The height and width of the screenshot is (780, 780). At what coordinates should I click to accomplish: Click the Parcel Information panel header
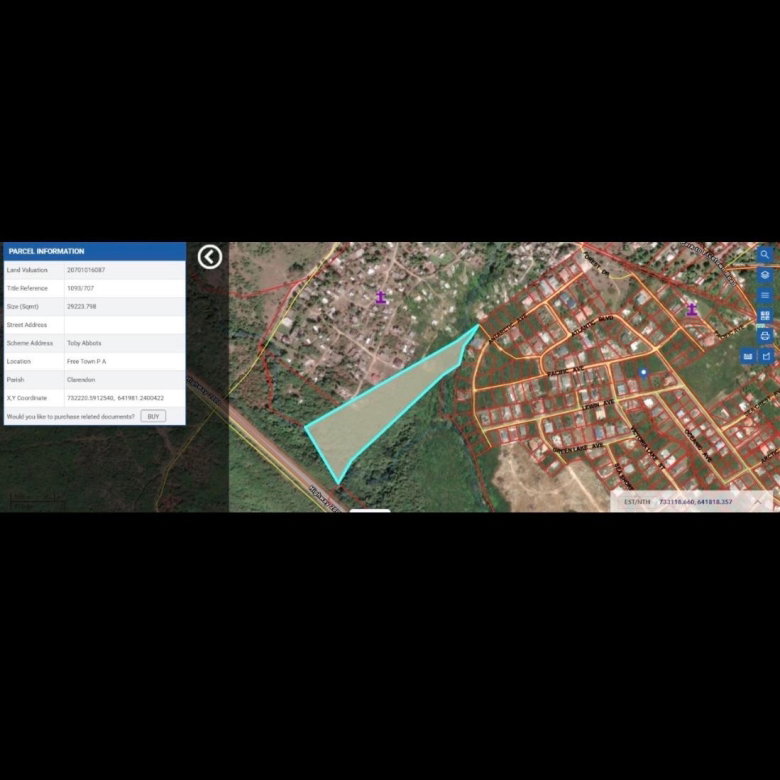coord(94,251)
